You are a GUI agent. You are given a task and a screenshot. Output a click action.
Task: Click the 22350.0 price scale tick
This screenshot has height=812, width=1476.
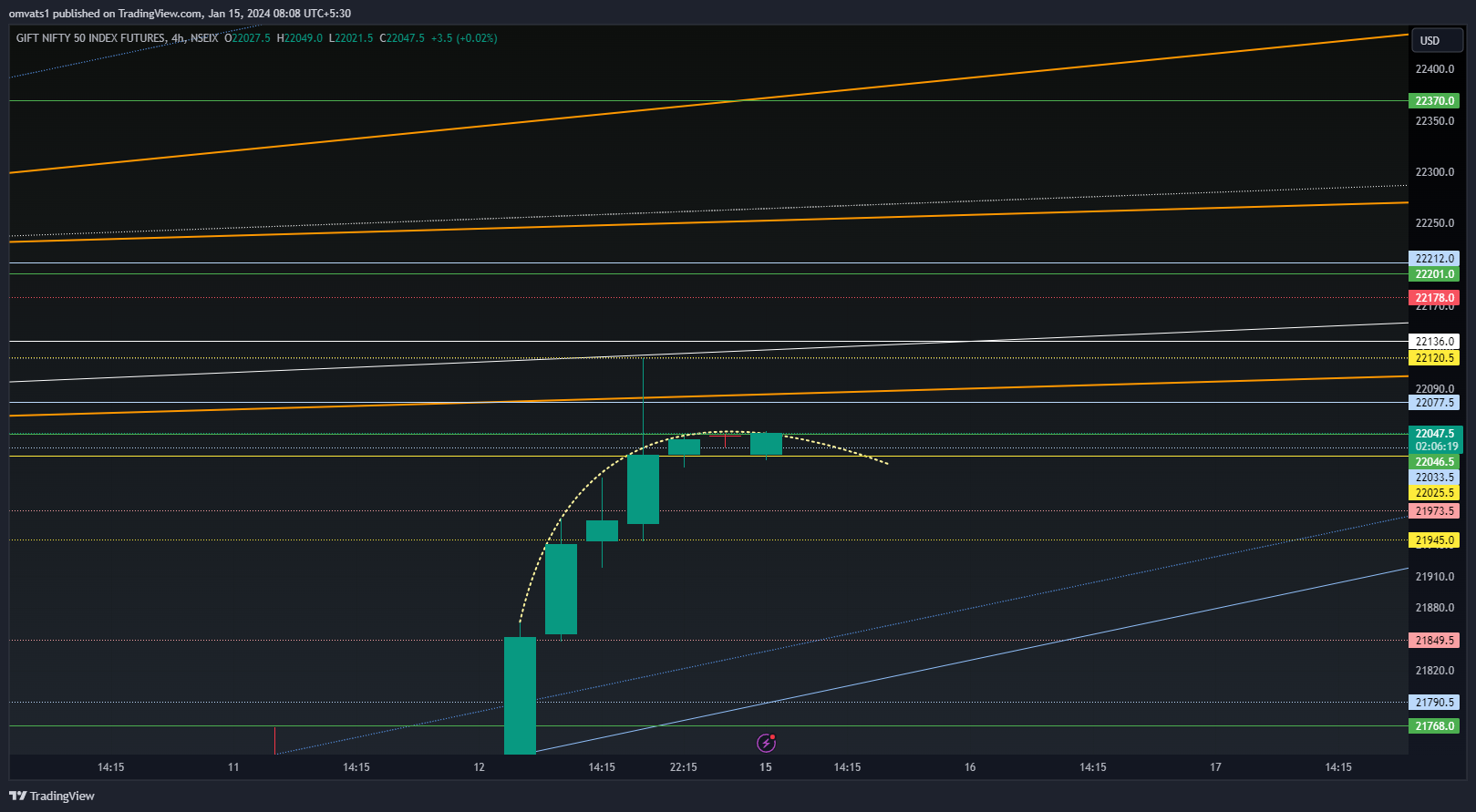coord(1434,121)
